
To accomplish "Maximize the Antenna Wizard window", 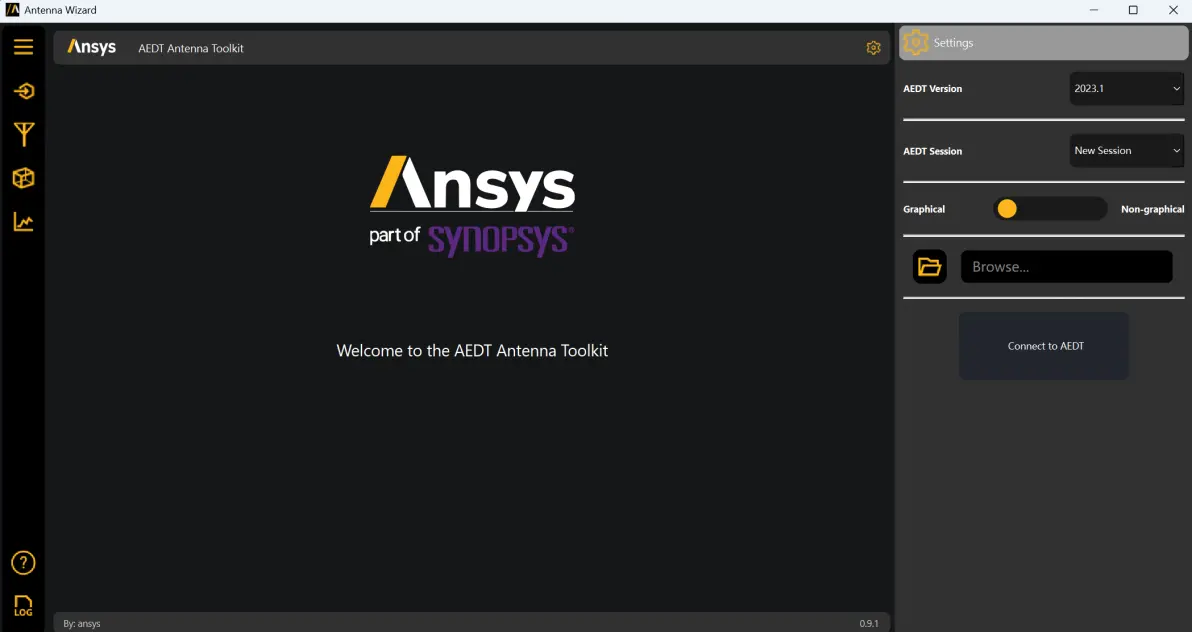I will pyautogui.click(x=1133, y=10).
